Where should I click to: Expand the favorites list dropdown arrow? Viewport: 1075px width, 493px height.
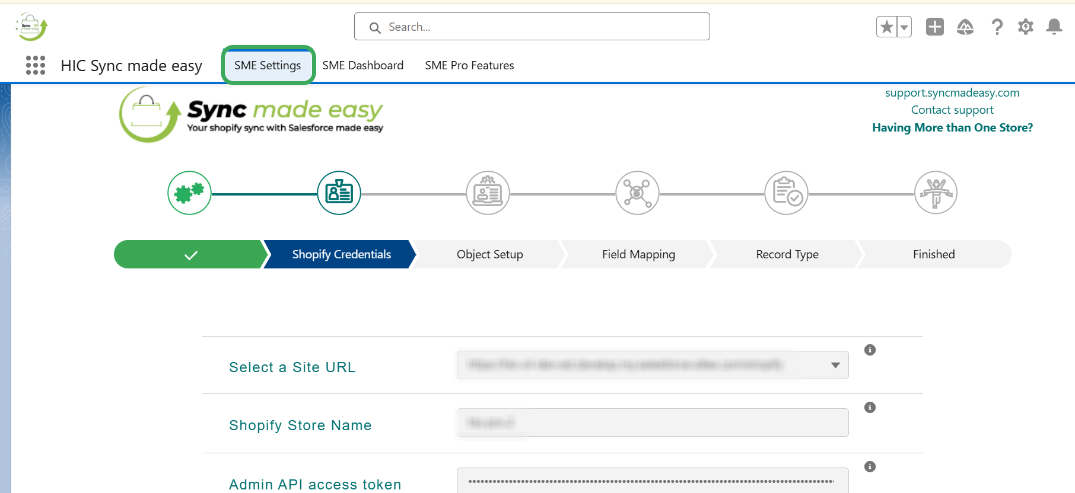click(904, 27)
